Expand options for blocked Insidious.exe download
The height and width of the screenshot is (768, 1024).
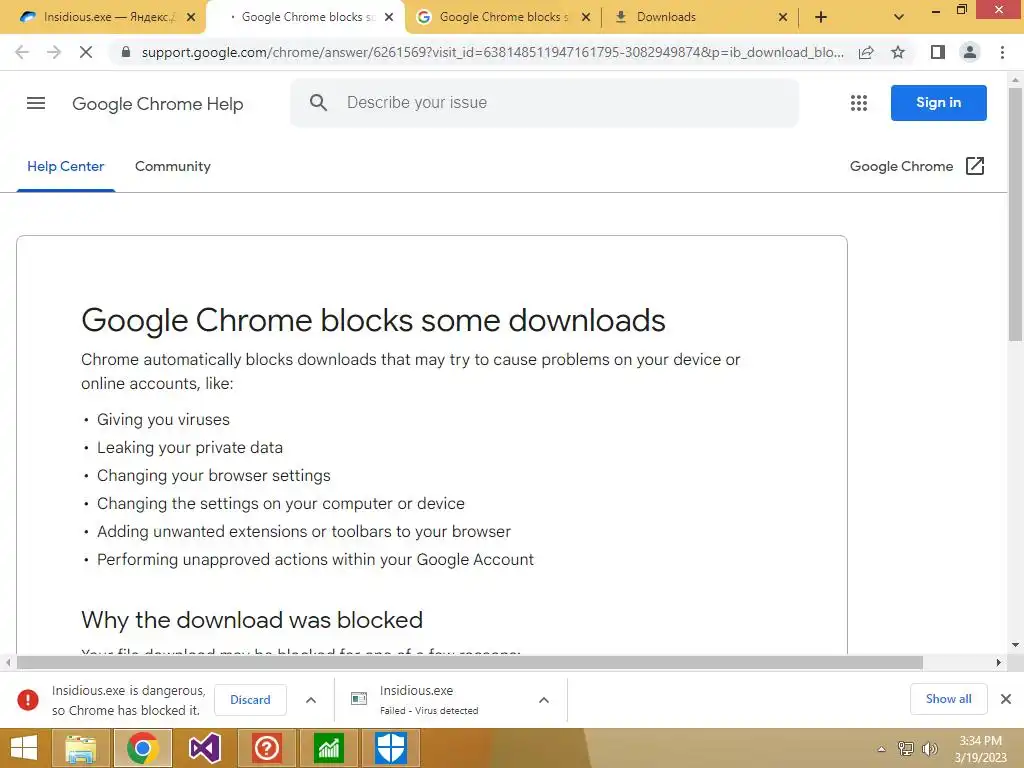pos(311,699)
